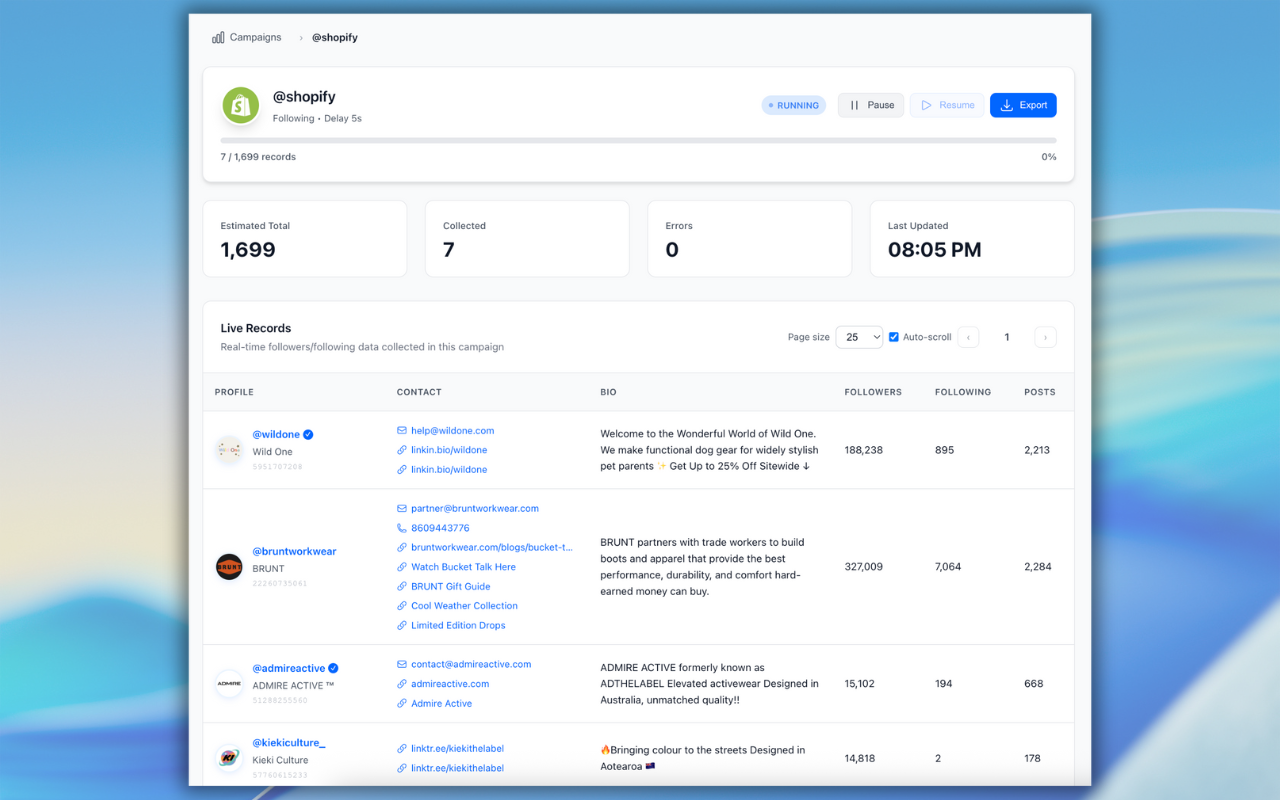The height and width of the screenshot is (800, 1280).
Task: Open the bruntworkwear.com/blogs/bucket-t... link
Action: pyautogui.click(x=492, y=547)
